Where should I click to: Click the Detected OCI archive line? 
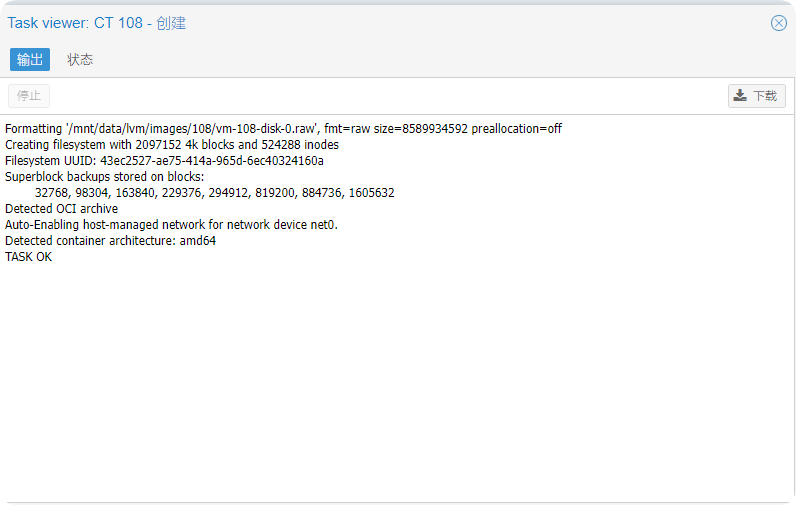tap(61, 209)
